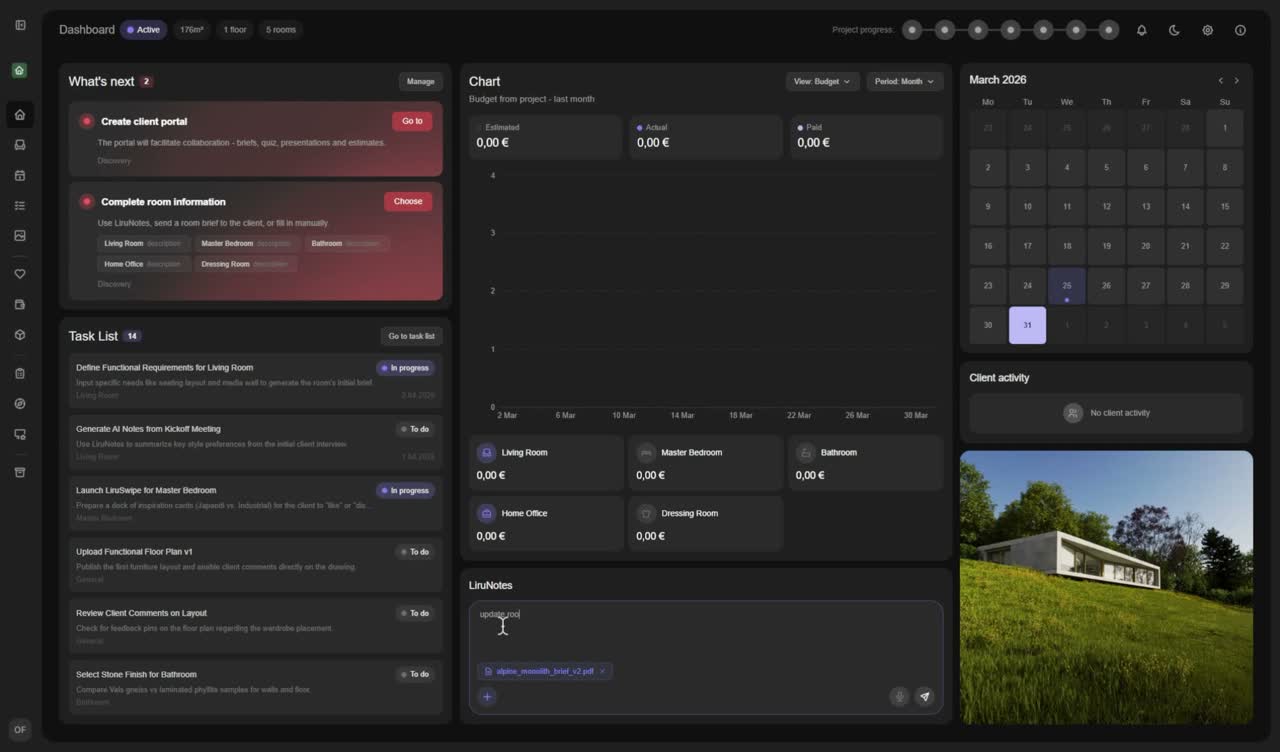Screen dimensions: 1280x752
Task: Open the compass icon in the sidebar
Action: 19,404
